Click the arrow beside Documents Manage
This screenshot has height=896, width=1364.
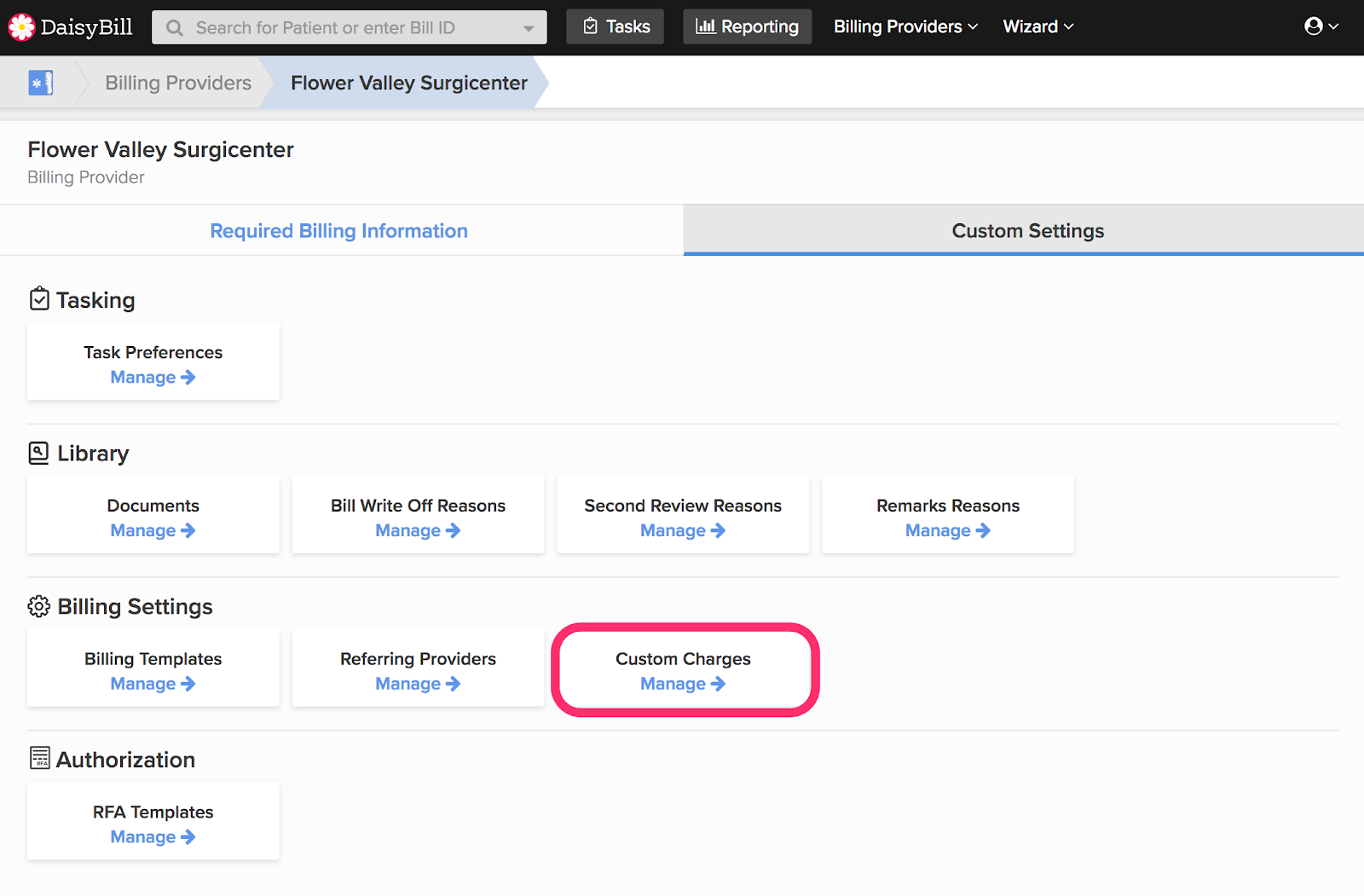click(188, 530)
